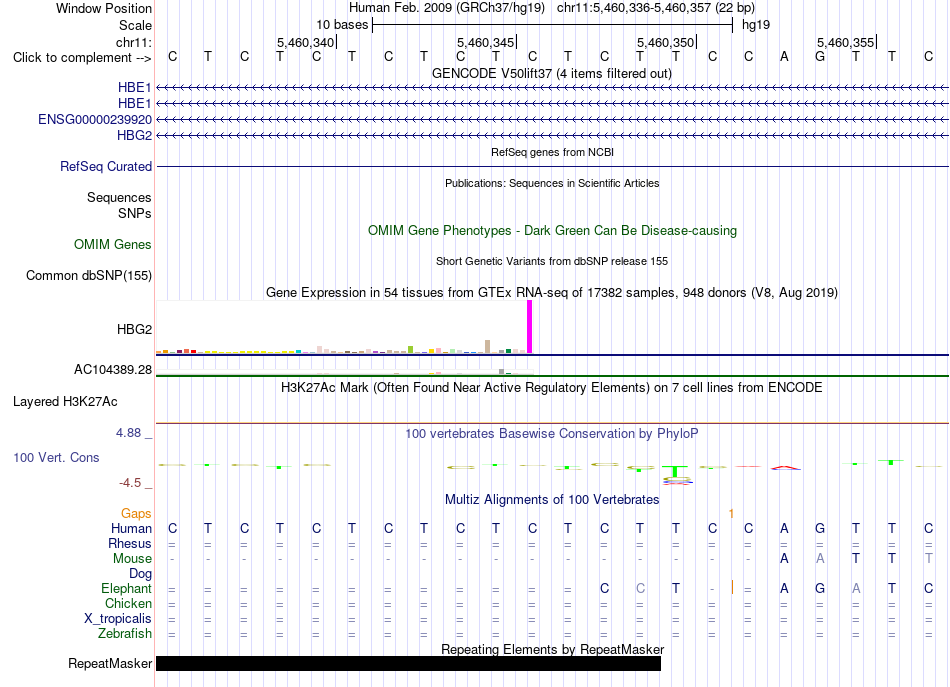The image size is (950, 687).
Task: Click the 5,460,350 position marker
Action: point(665,42)
